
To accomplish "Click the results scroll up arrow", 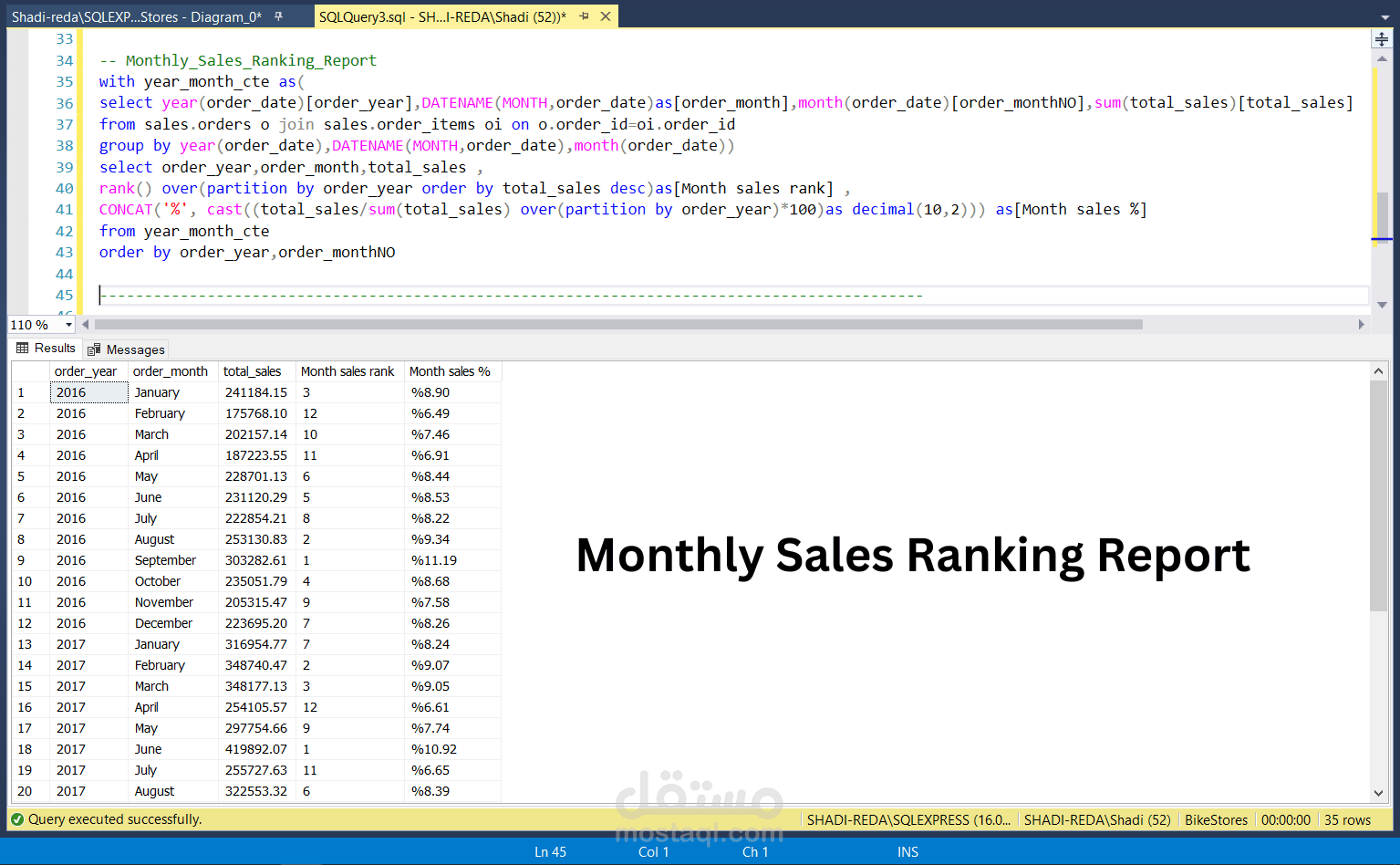I will click(x=1378, y=370).
